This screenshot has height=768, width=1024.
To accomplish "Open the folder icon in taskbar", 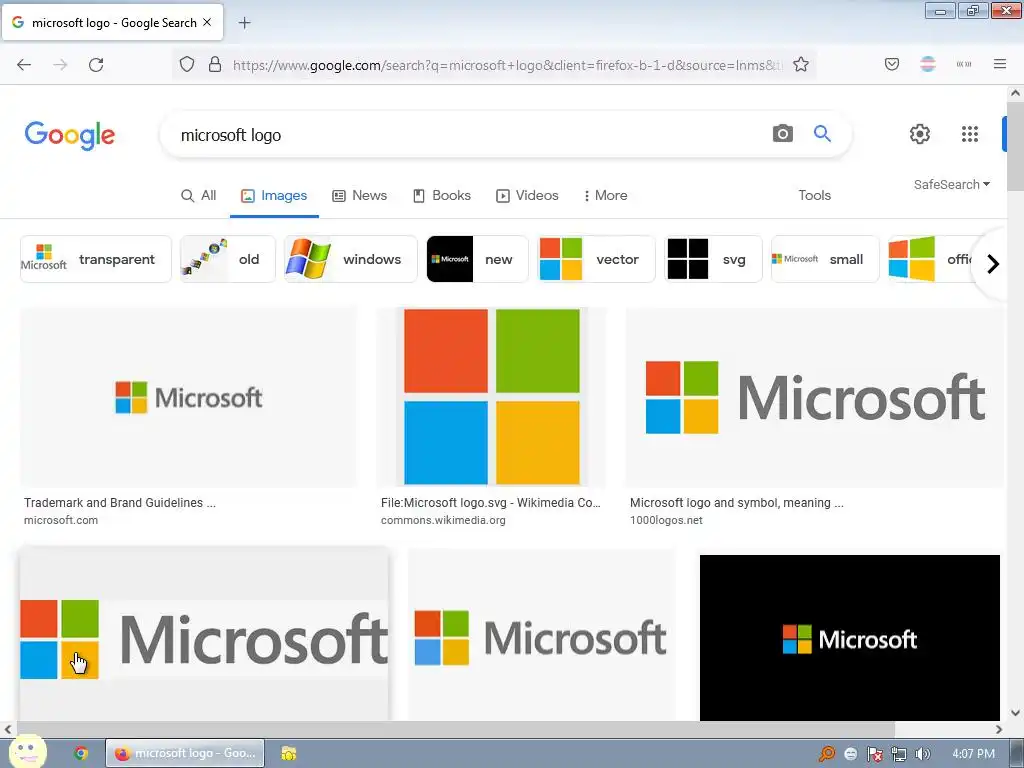I will pos(289,753).
